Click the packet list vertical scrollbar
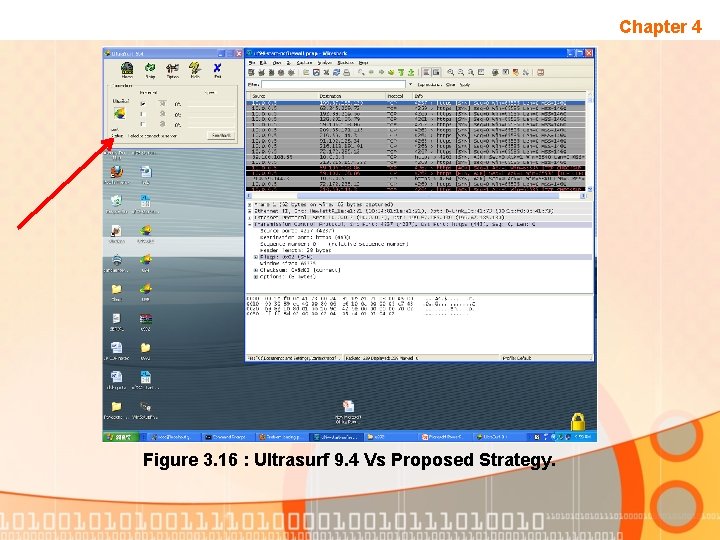The image size is (720, 540). [590, 143]
